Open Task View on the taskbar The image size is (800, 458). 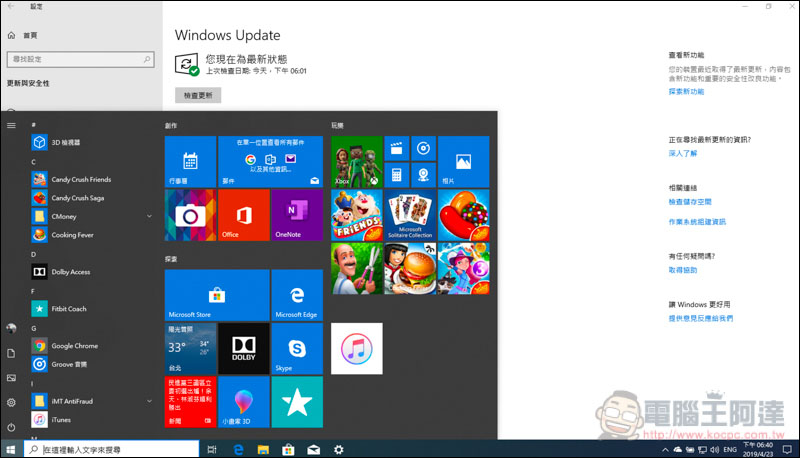click(212, 449)
